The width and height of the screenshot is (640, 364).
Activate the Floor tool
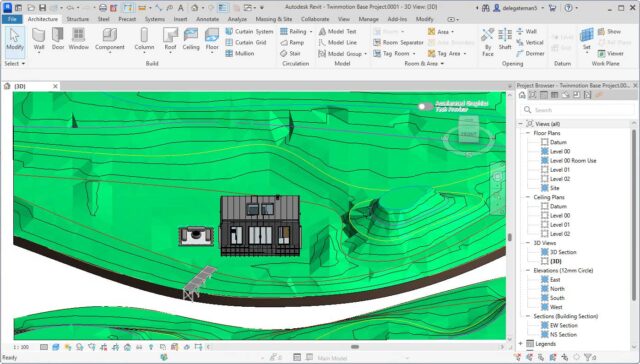pos(212,40)
